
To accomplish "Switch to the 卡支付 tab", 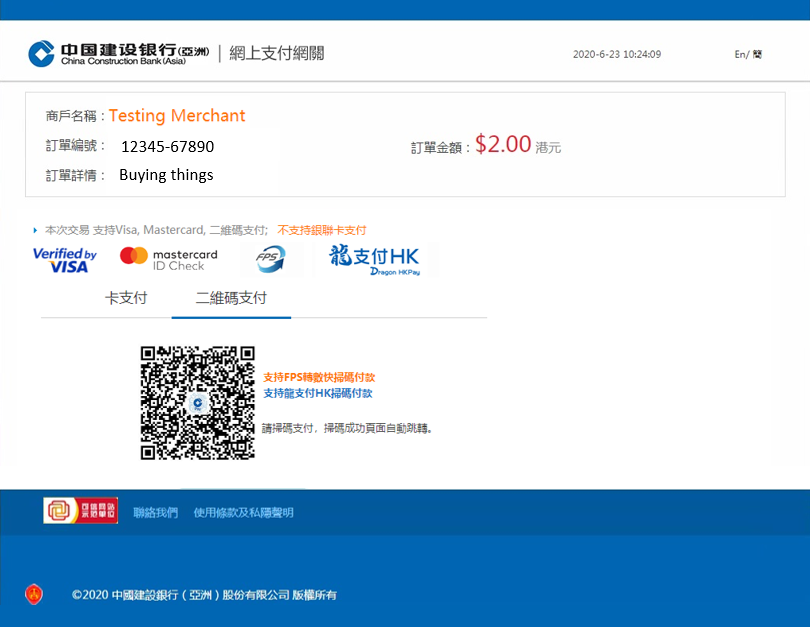I will (x=126, y=298).
